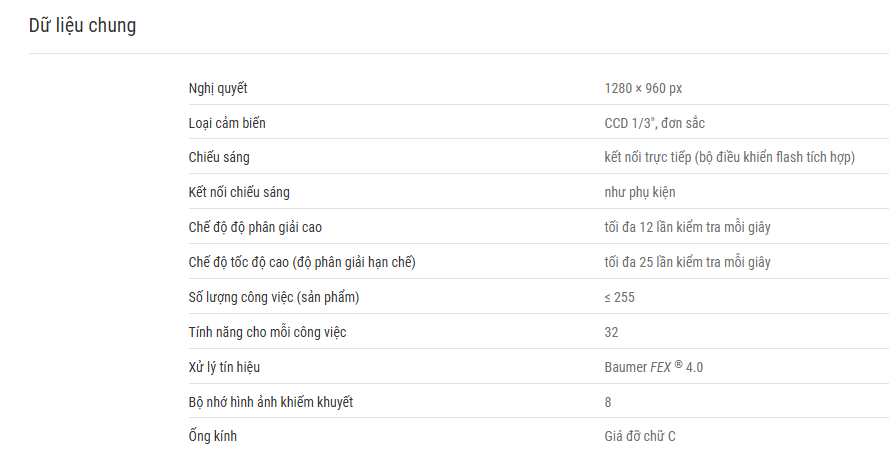
Task: Select the 'Số lượng công việc (sản phẩm)' label
Action: pos(273,298)
